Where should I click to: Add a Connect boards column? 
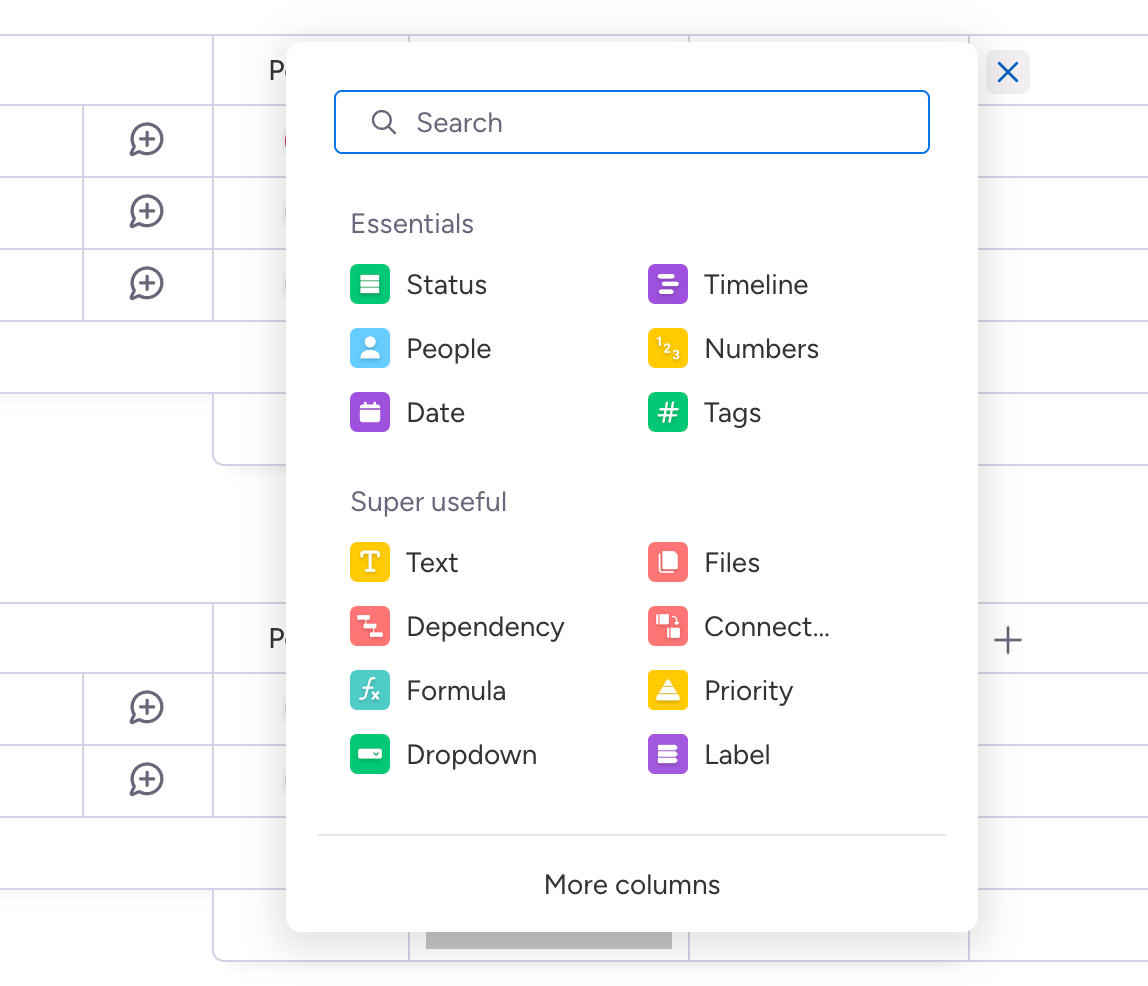[x=767, y=626]
